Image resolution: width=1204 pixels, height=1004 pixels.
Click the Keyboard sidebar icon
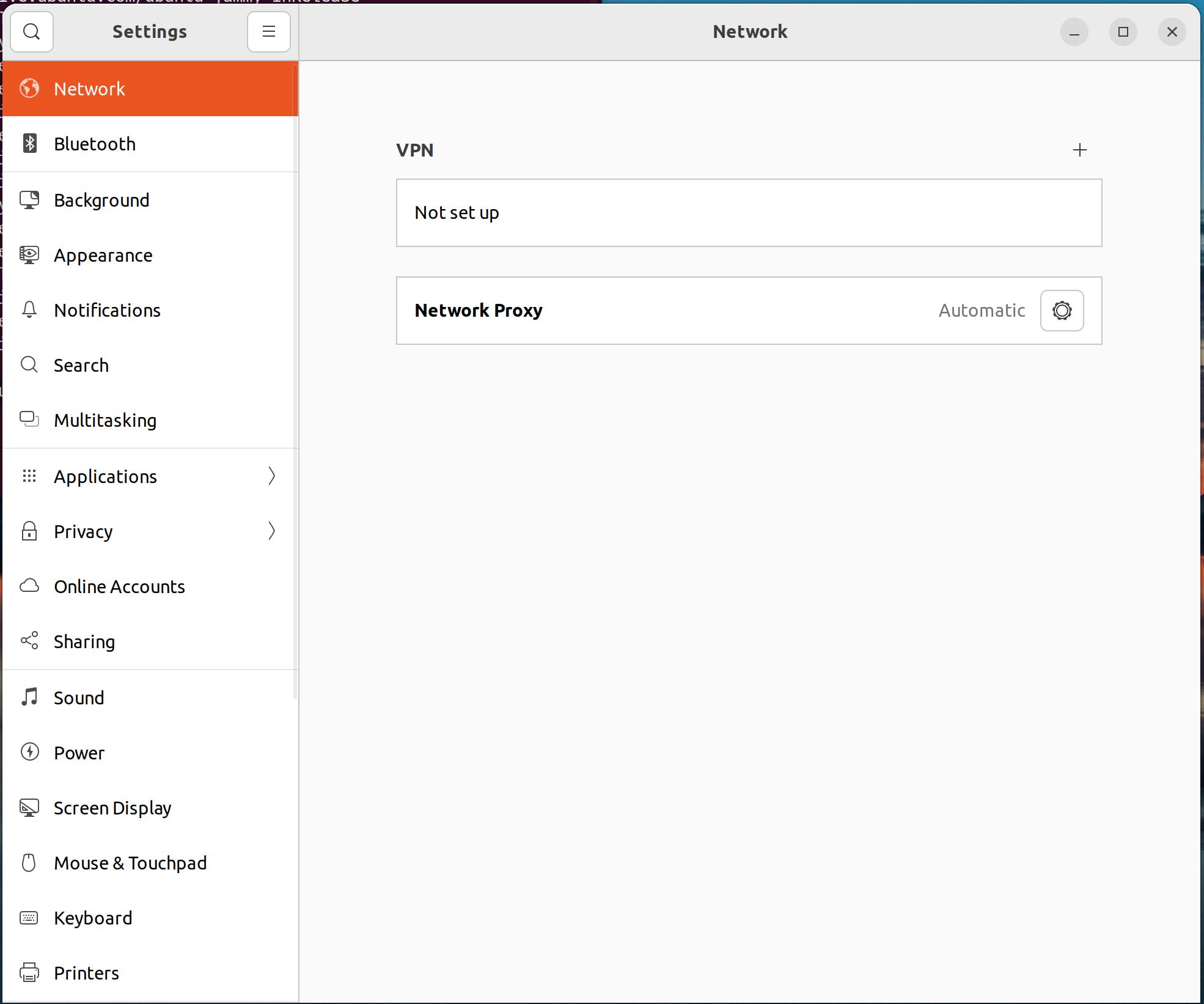pyautogui.click(x=29, y=918)
